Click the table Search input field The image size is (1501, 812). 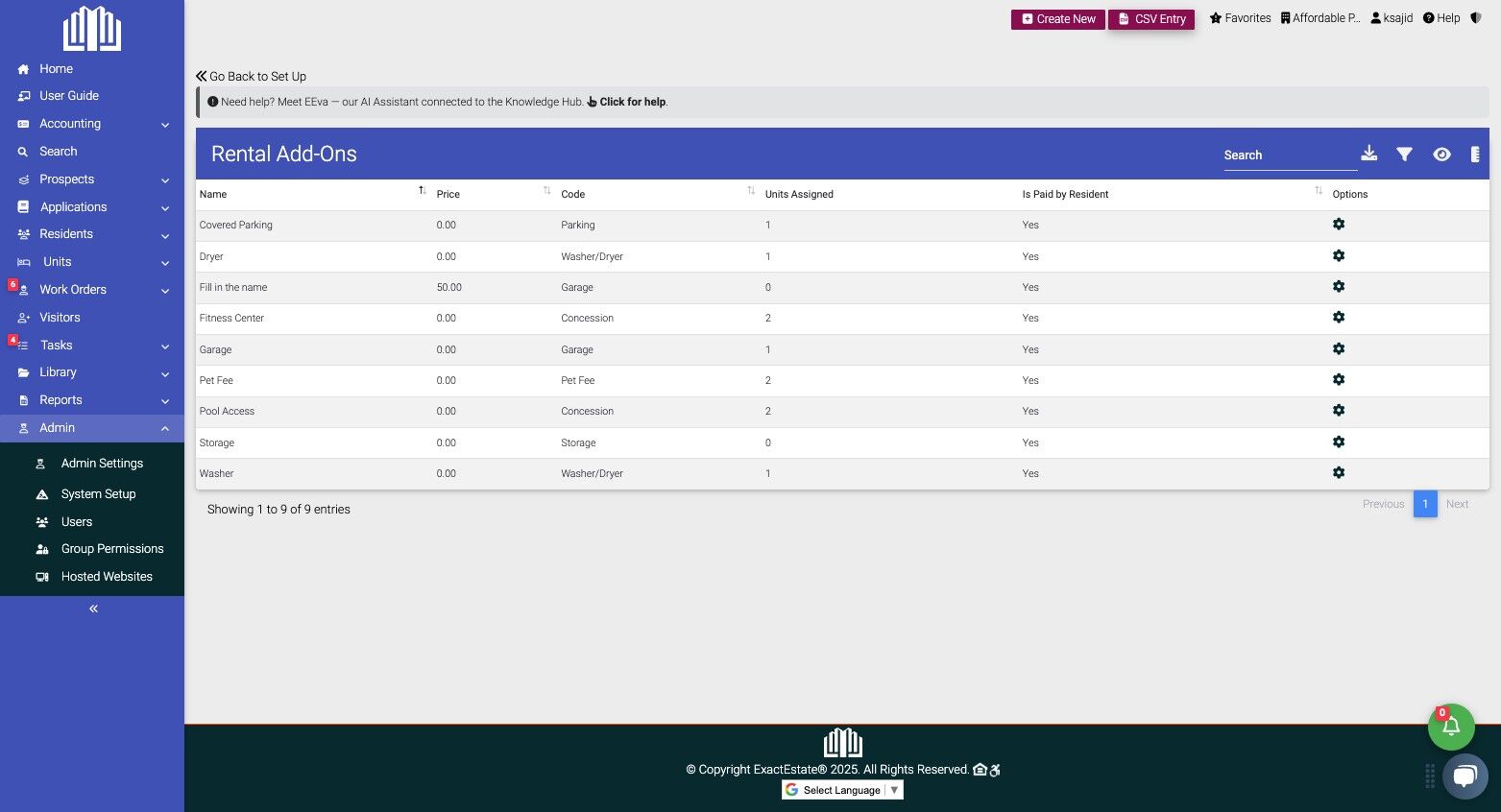tap(1290, 155)
